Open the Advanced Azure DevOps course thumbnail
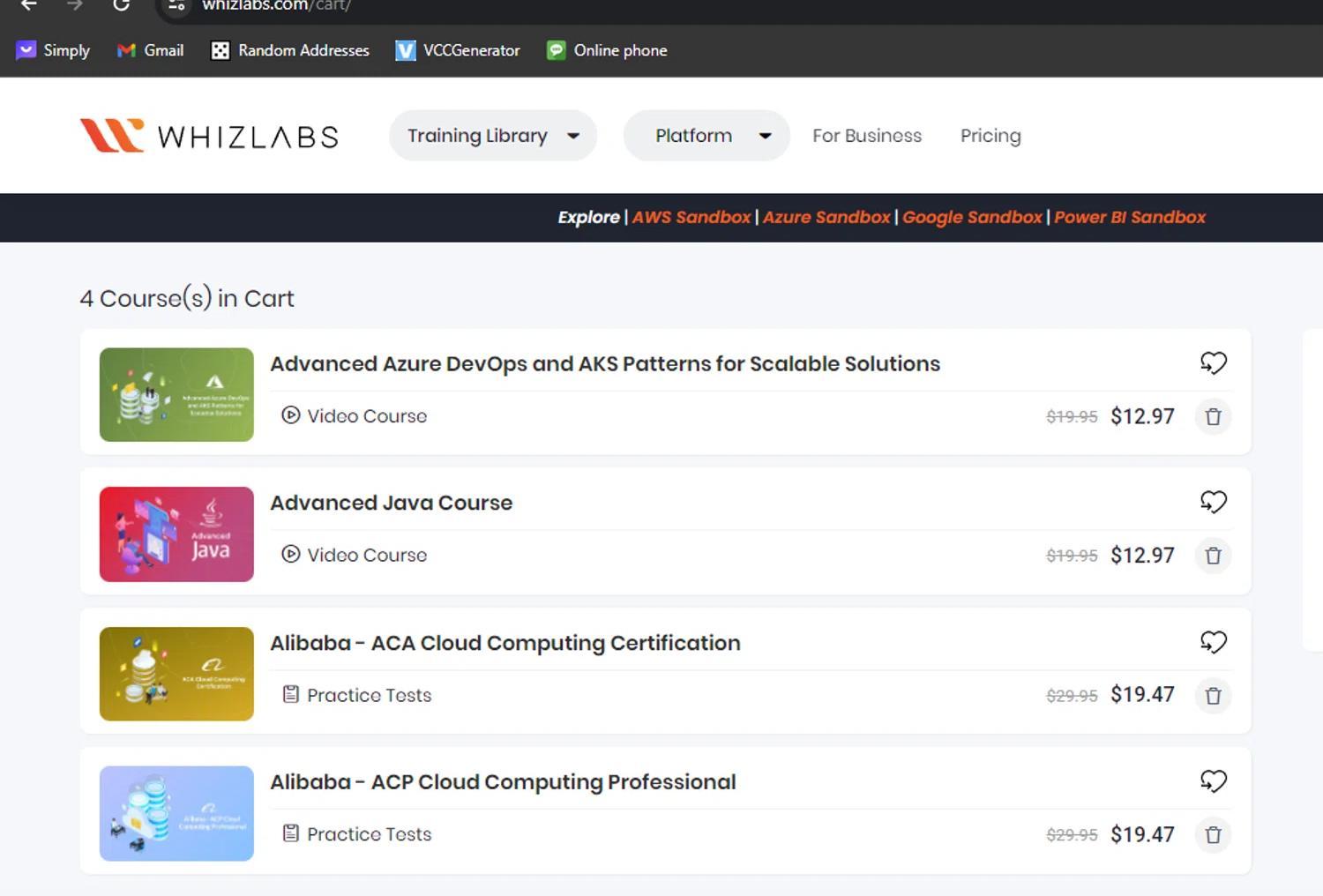 (176, 394)
